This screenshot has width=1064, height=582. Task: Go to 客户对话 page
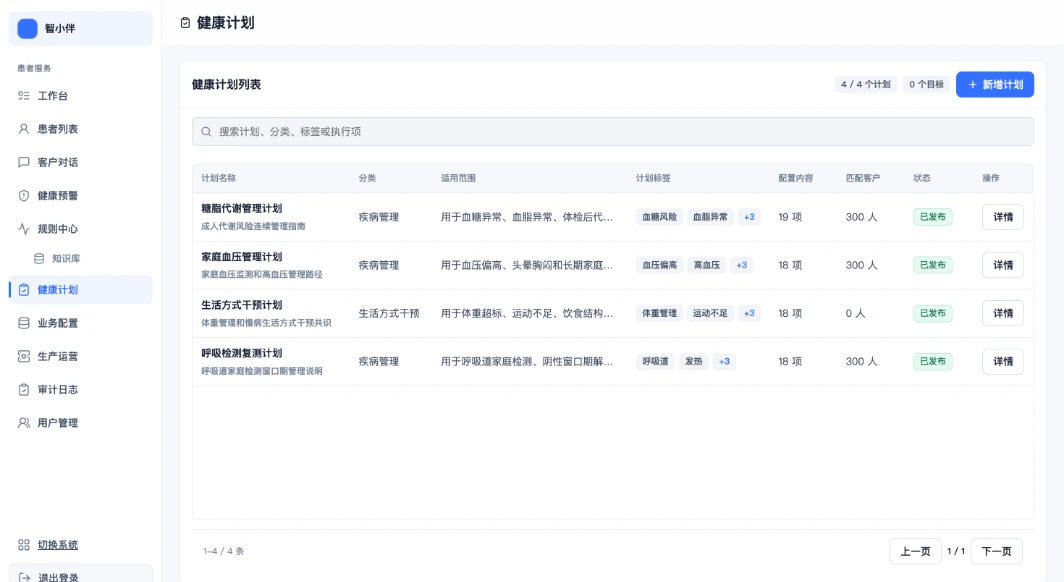coord(81,162)
